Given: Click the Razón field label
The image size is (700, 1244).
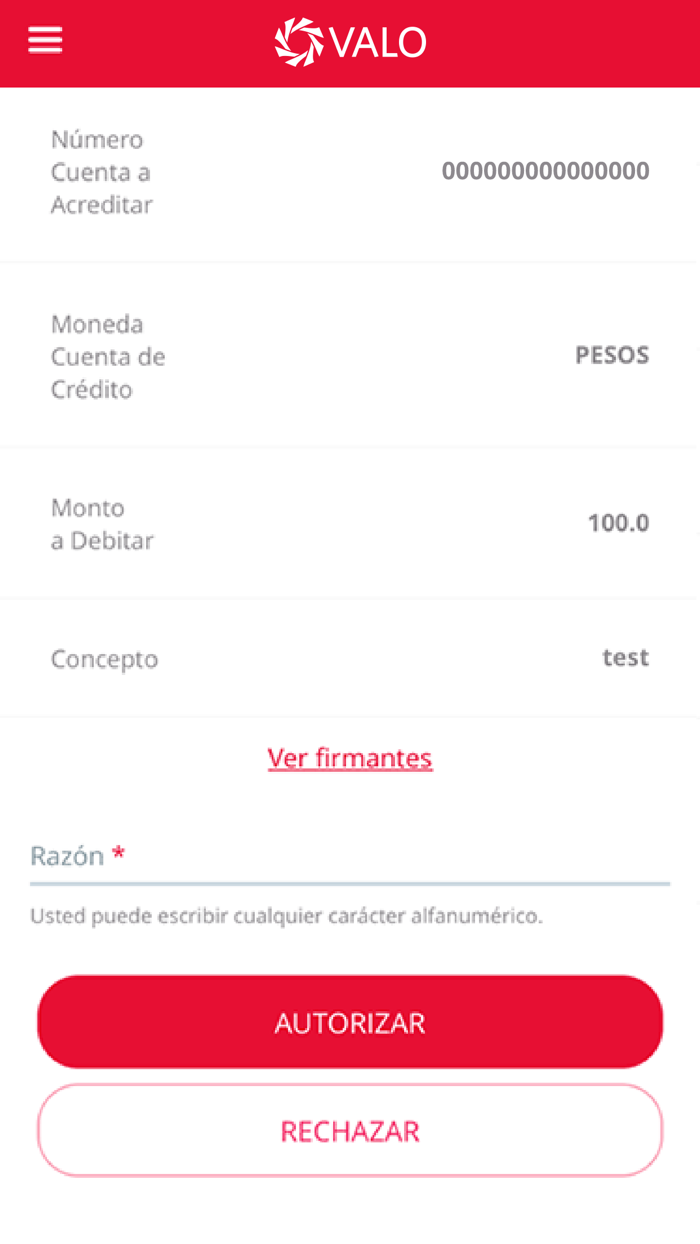Looking at the screenshot, I should coord(66,856).
